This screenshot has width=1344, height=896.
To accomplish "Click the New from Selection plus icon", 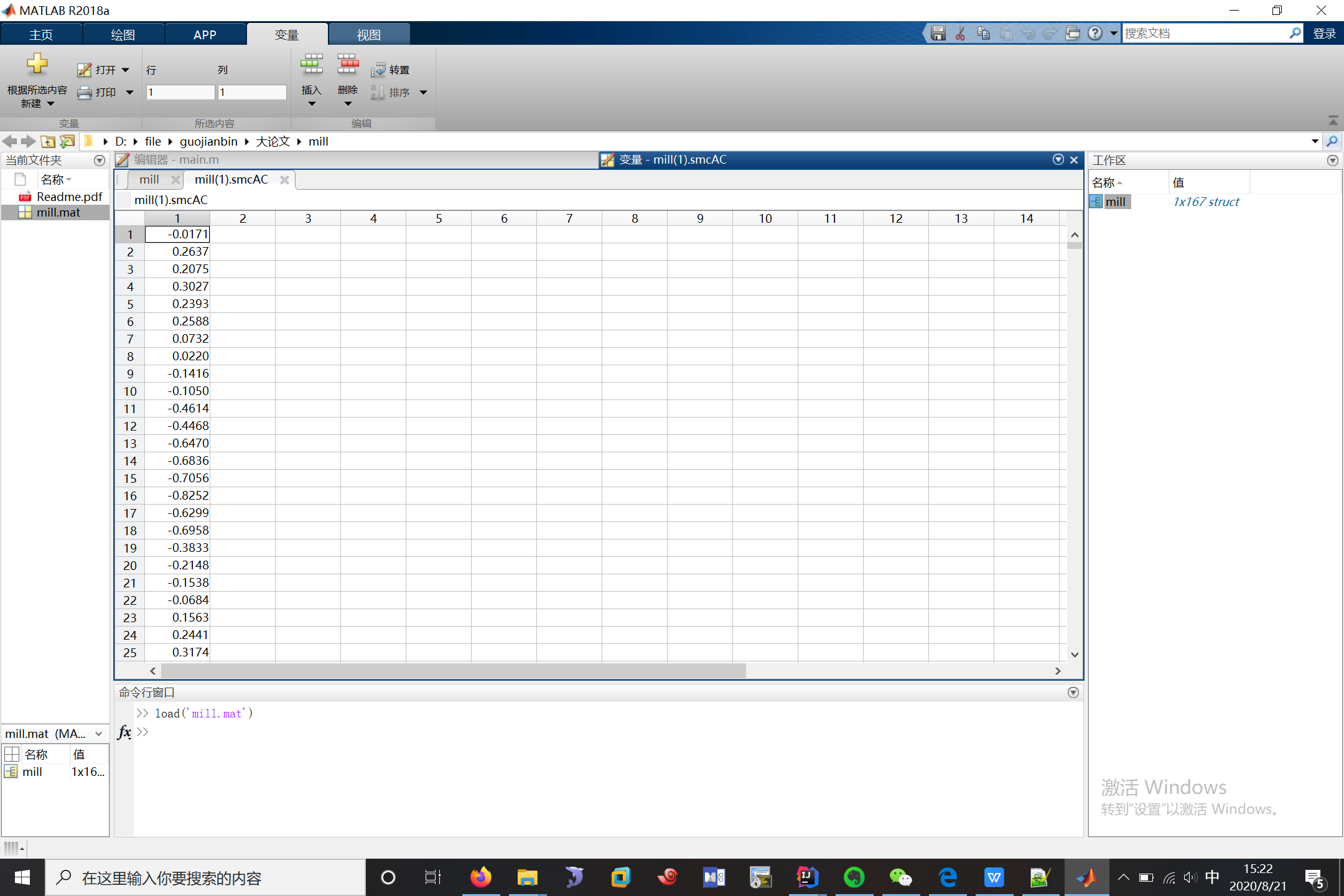I will tap(37, 64).
